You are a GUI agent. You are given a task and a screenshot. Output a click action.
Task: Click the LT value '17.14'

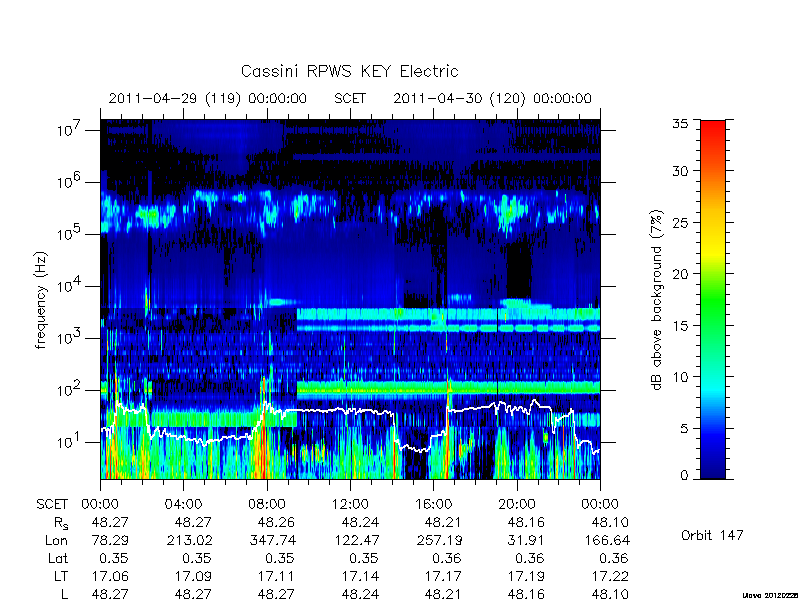click(x=360, y=576)
